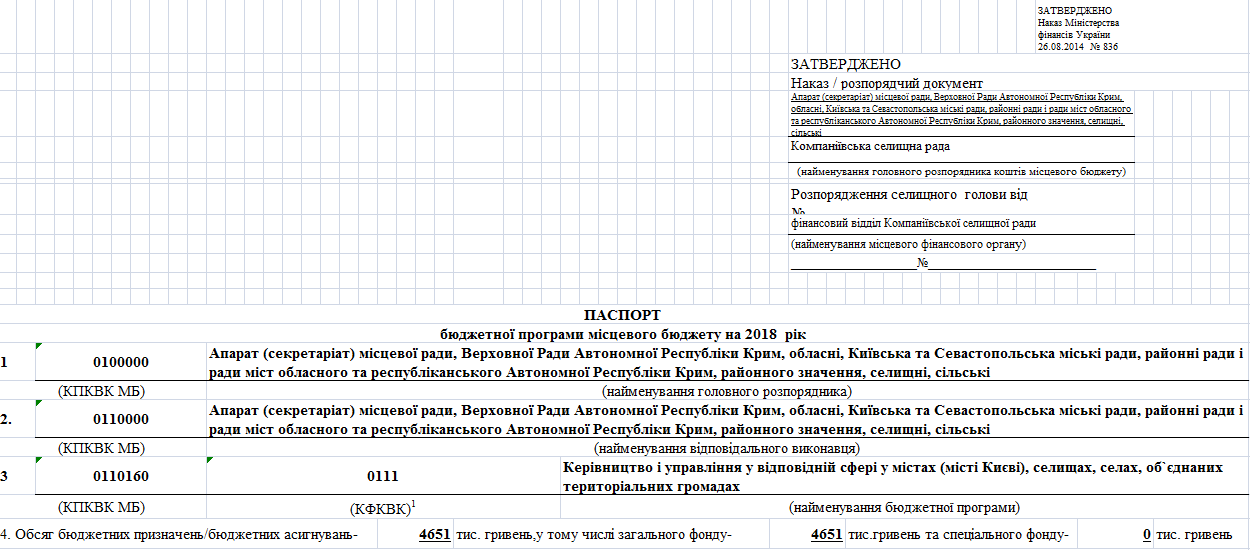Select '(найменування головного розпорядника коштів місцевого бюджету)'
The image size is (1250, 550).
pos(962,172)
